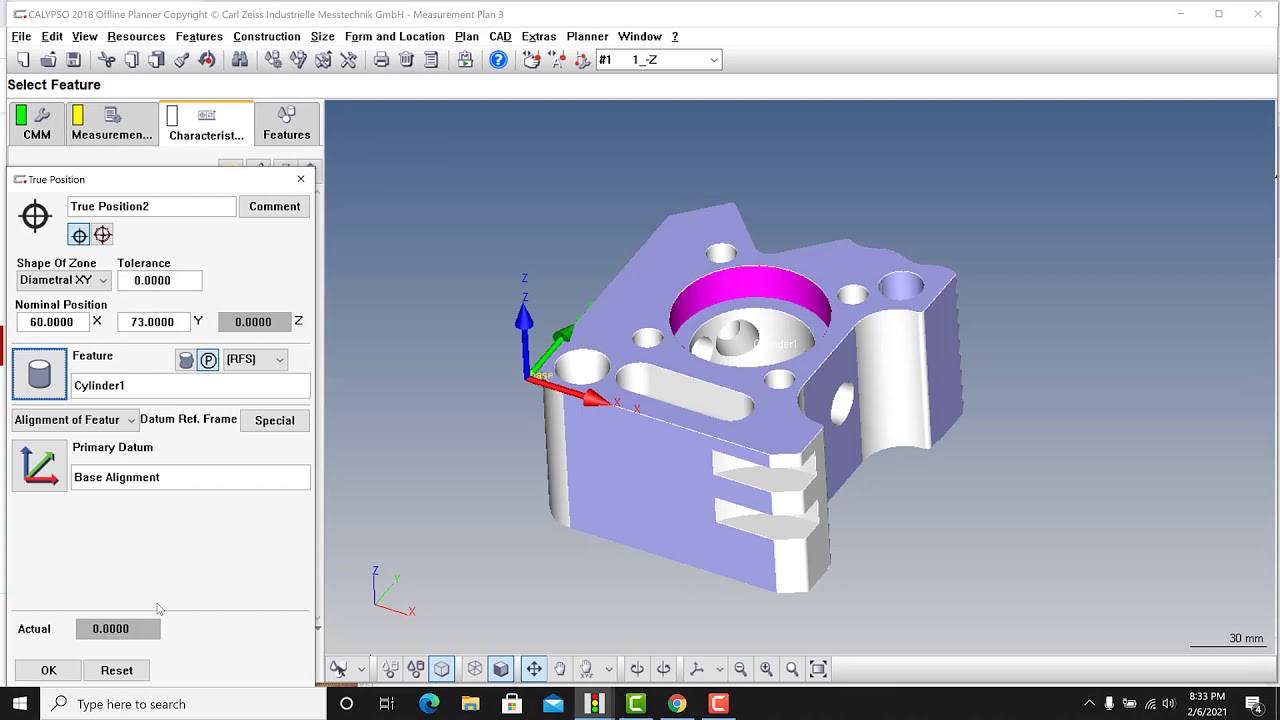This screenshot has width=1280, height=720.
Task: Click the True Position2 name field
Action: pos(152,207)
